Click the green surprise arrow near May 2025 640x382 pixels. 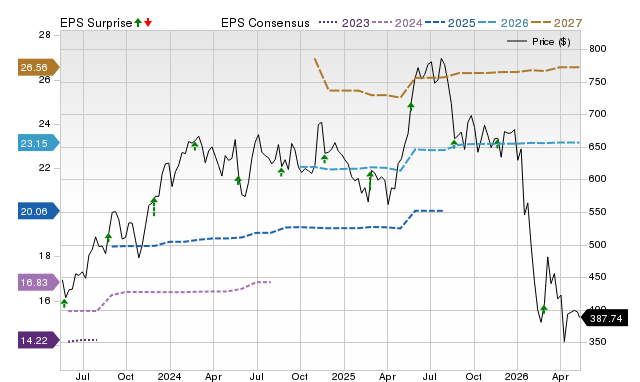click(x=411, y=107)
